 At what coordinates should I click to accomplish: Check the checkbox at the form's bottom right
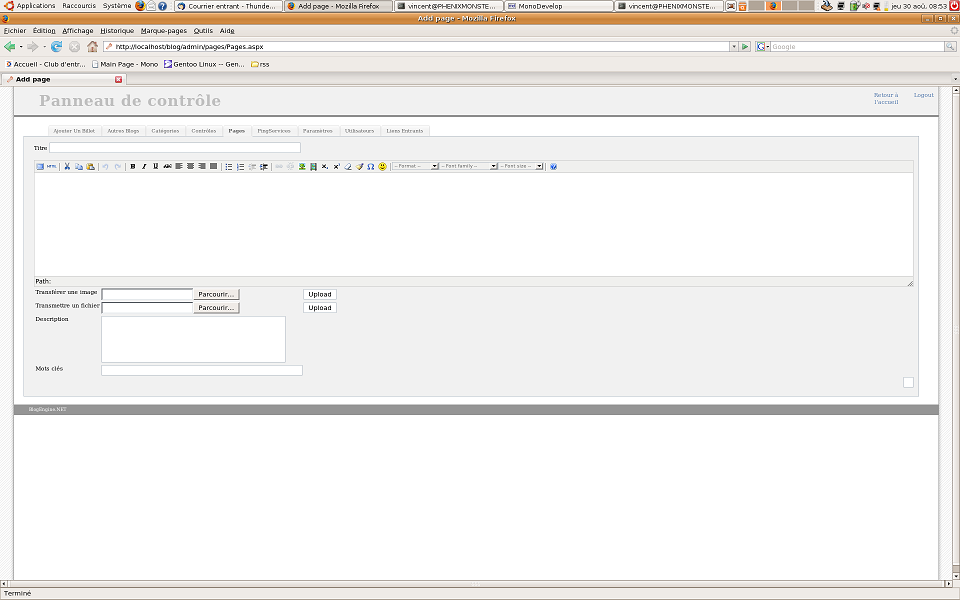tap(908, 382)
